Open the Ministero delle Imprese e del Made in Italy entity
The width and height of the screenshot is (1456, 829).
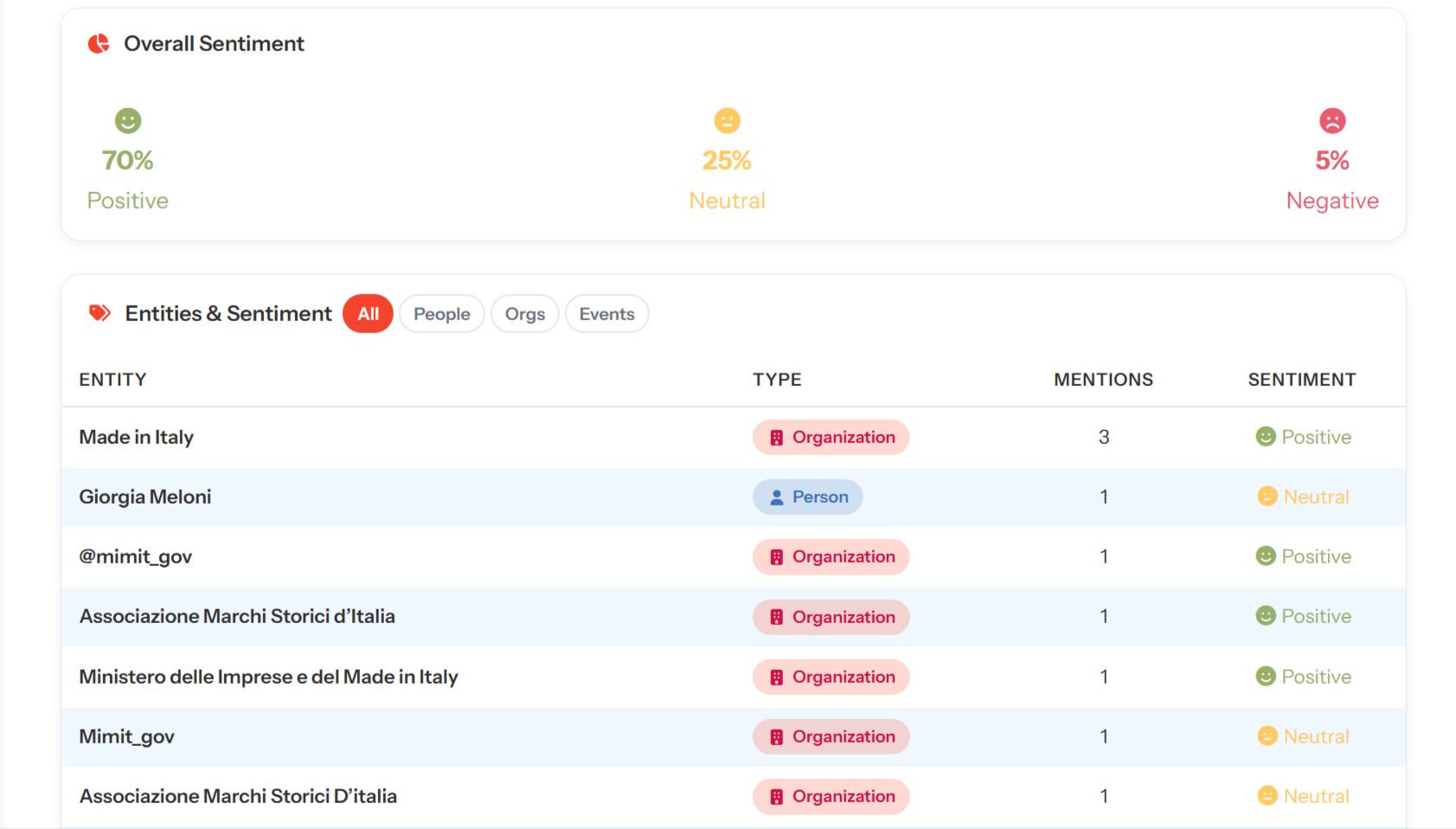(x=268, y=677)
